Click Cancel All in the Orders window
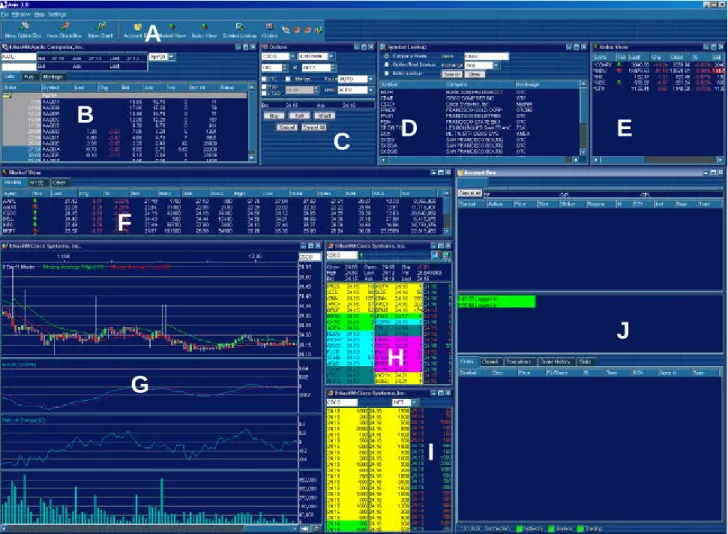The height and width of the screenshot is (534, 728). point(314,127)
